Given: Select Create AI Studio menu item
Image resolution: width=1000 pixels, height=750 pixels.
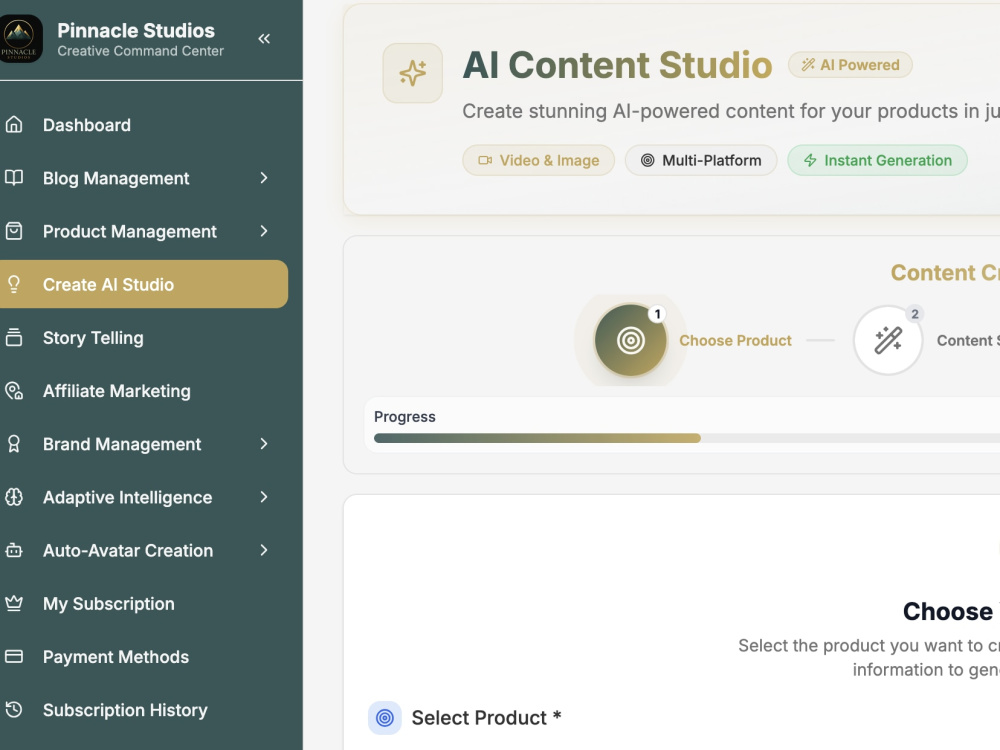Looking at the screenshot, I should click(144, 284).
